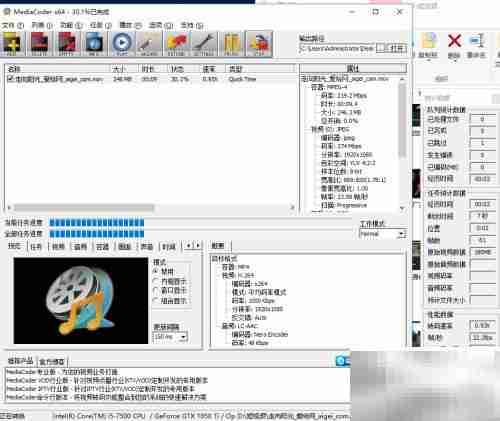The image size is (500, 421).
Task: Click the EMPTY list toolbar icon
Action: [67, 44]
